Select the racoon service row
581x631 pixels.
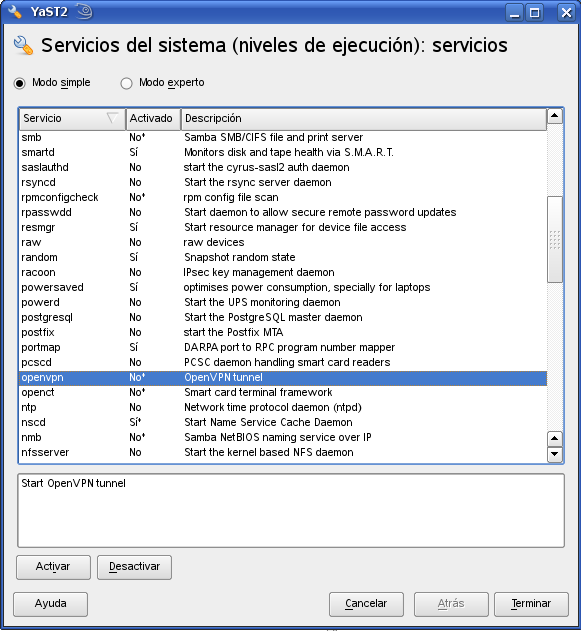[283, 272]
